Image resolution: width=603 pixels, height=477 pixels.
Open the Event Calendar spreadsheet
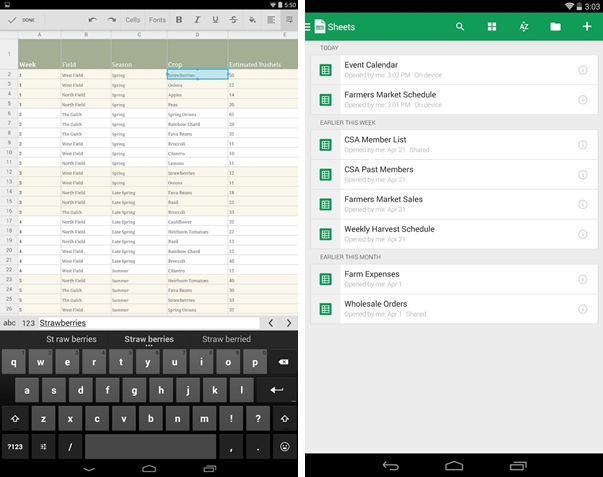pyautogui.click(x=454, y=70)
